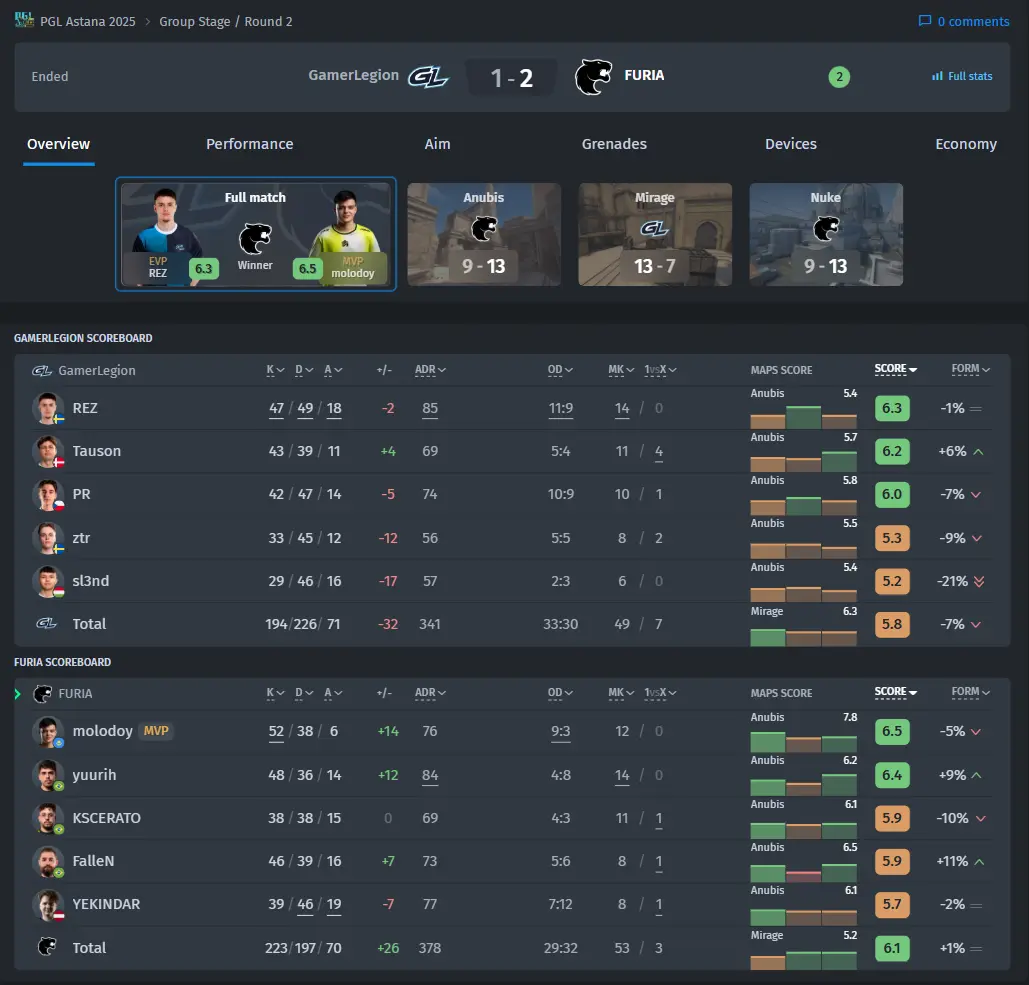Sort FURIA scoreboard by FORM
1029x985 pixels.
(971, 692)
